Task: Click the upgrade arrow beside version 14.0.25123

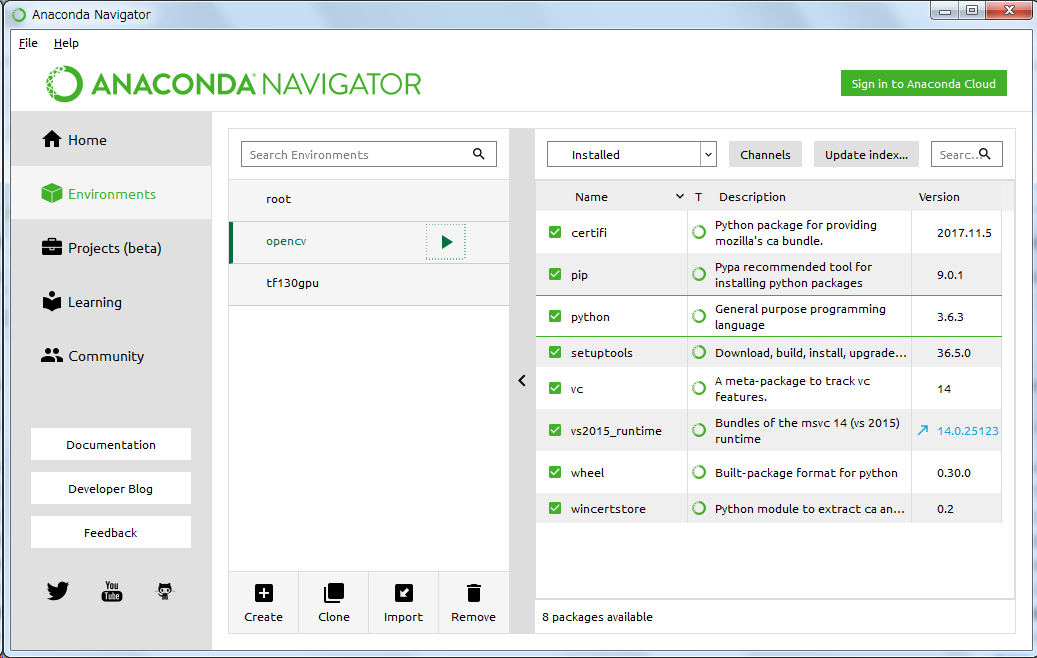Action: click(923, 431)
